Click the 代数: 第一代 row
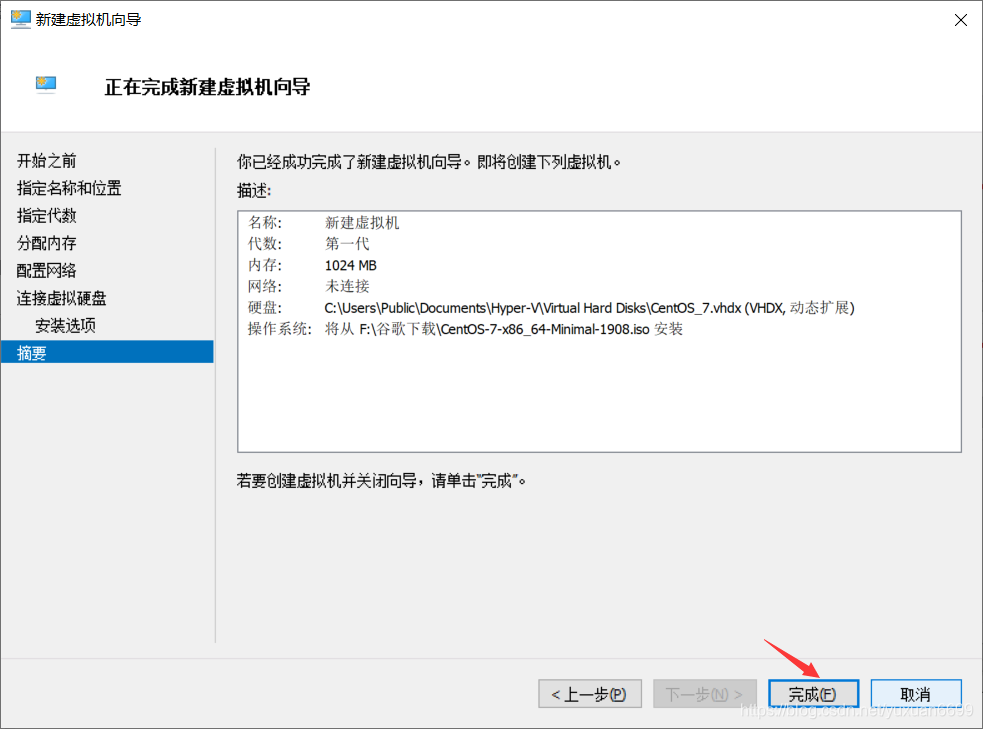This screenshot has height=729, width=983. pyautogui.click(x=309, y=244)
